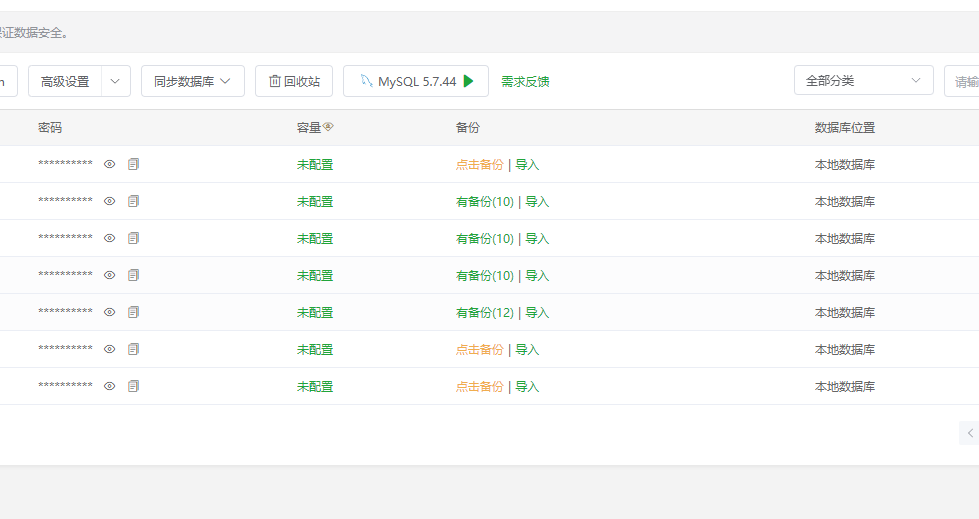The height and width of the screenshot is (519, 979).
Task: Show the password in the second database row
Action: (x=109, y=201)
